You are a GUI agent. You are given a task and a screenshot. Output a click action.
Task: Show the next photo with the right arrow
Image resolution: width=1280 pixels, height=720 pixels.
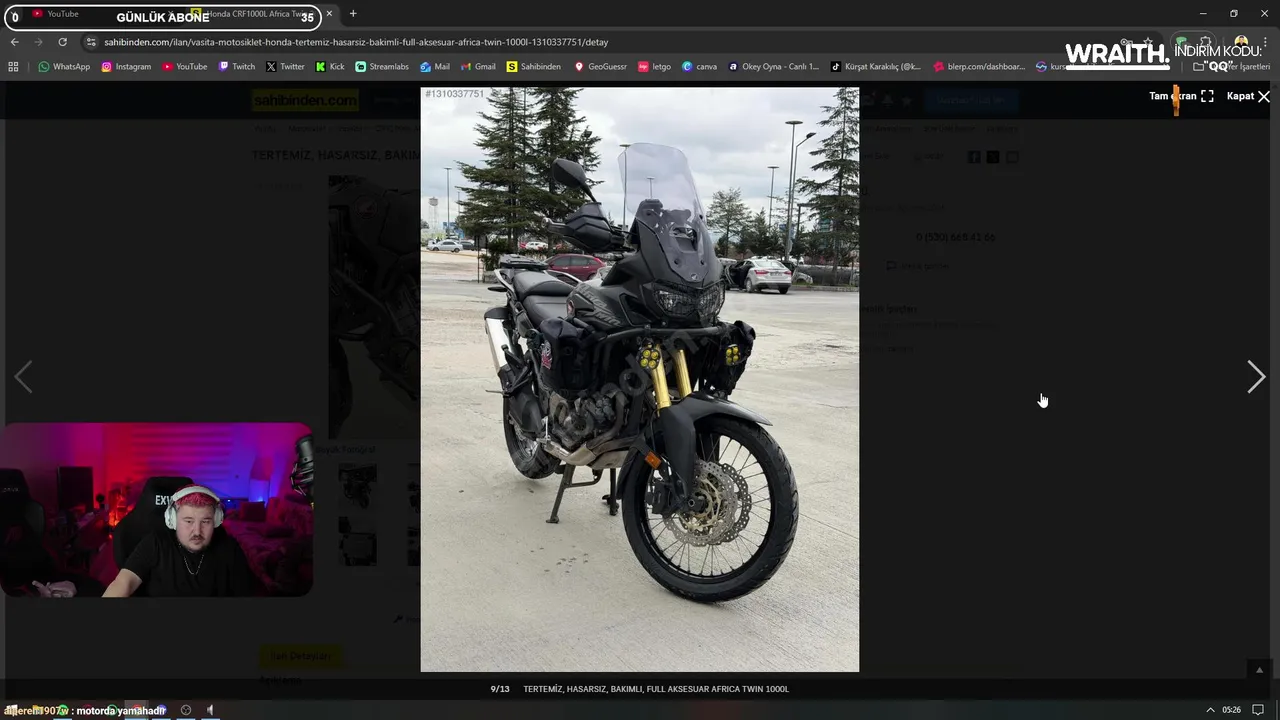pos(1256,377)
